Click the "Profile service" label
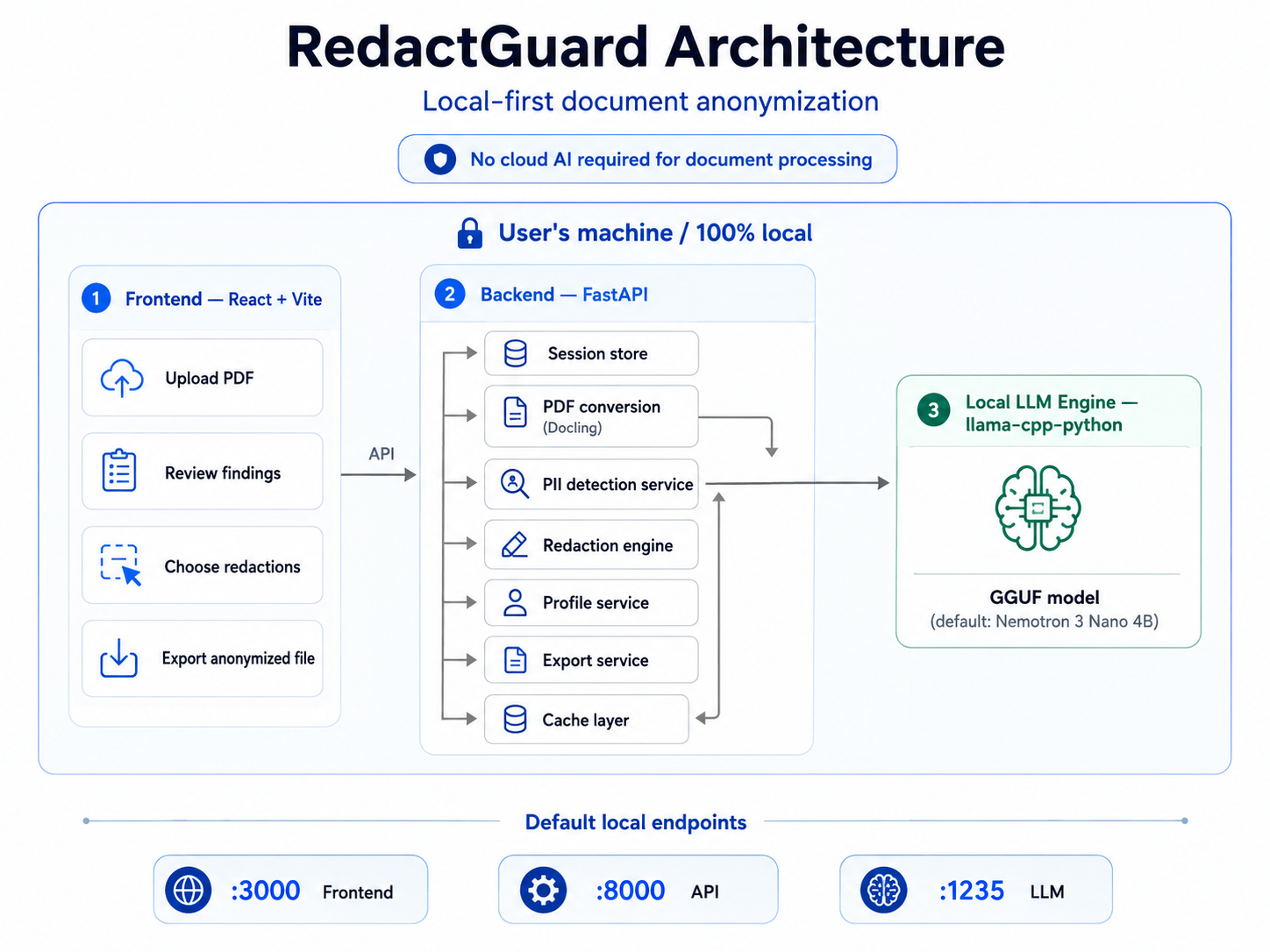Image resolution: width=1270 pixels, height=952 pixels. [x=596, y=603]
